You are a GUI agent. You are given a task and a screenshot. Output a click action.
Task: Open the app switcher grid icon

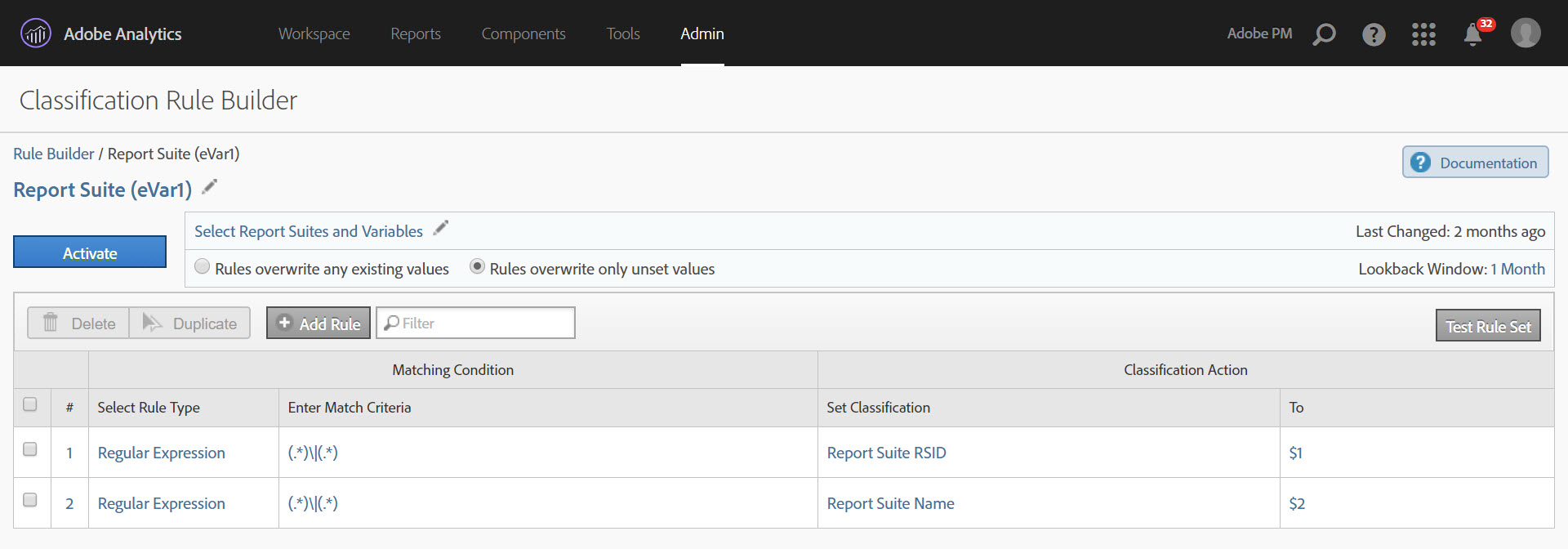(x=1423, y=34)
